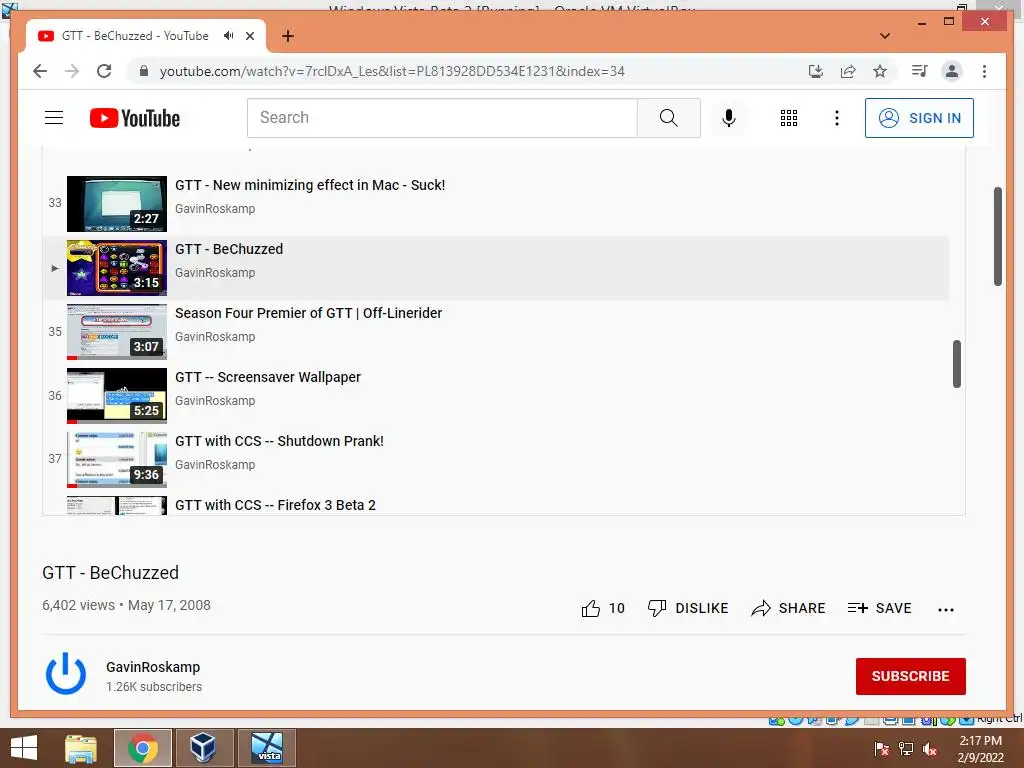Open VirtualBox from taskbar
The height and width of the screenshot is (768, 1024).
[x=204, y=748]
